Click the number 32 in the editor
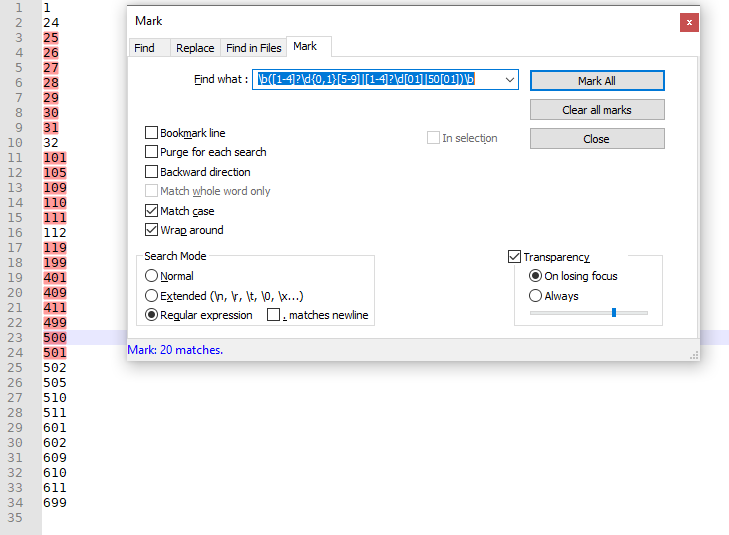Screen dimensions: 729x535 [x=51, y=143]
